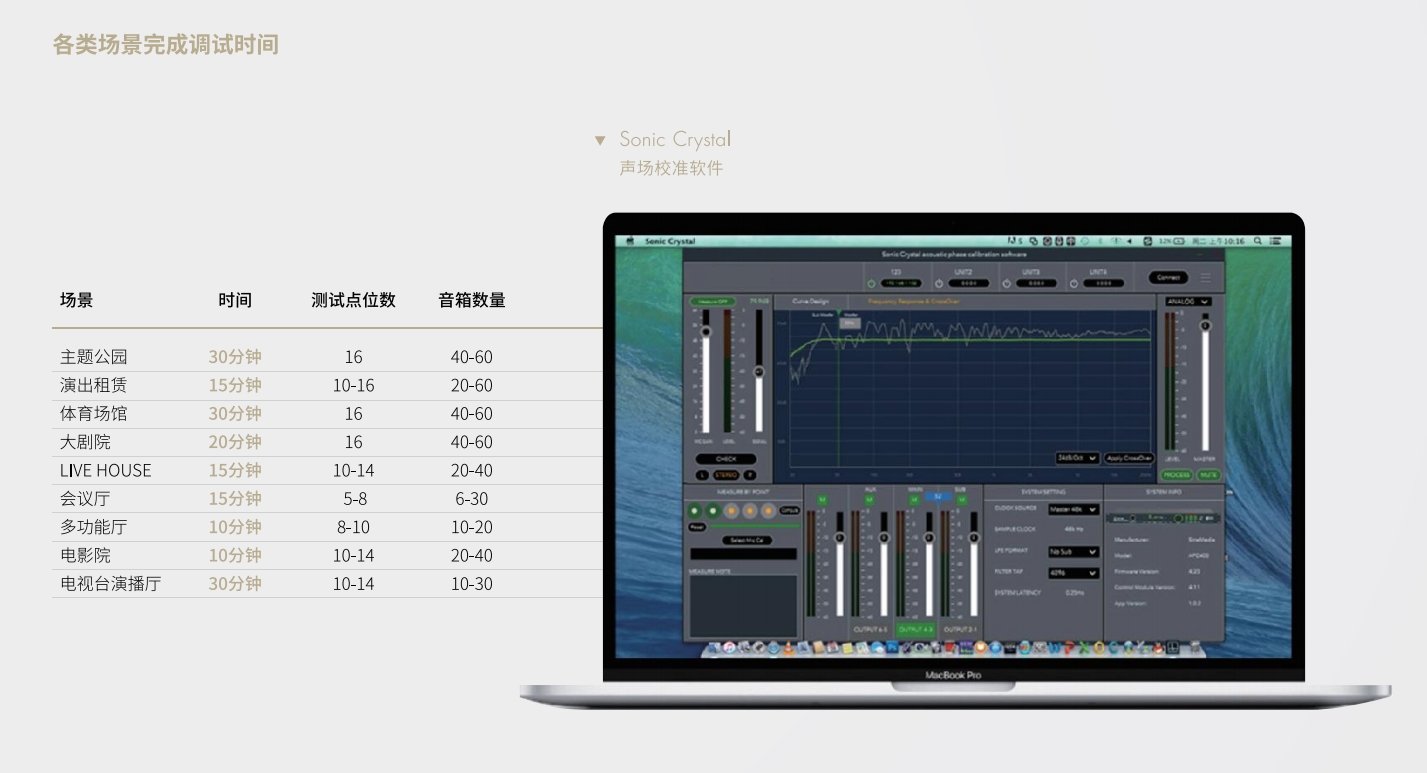Click the '20分钟' time for 大剧院
Image resolution: width=1427 pixels, height=773 pixels.
tap(235, 442)
